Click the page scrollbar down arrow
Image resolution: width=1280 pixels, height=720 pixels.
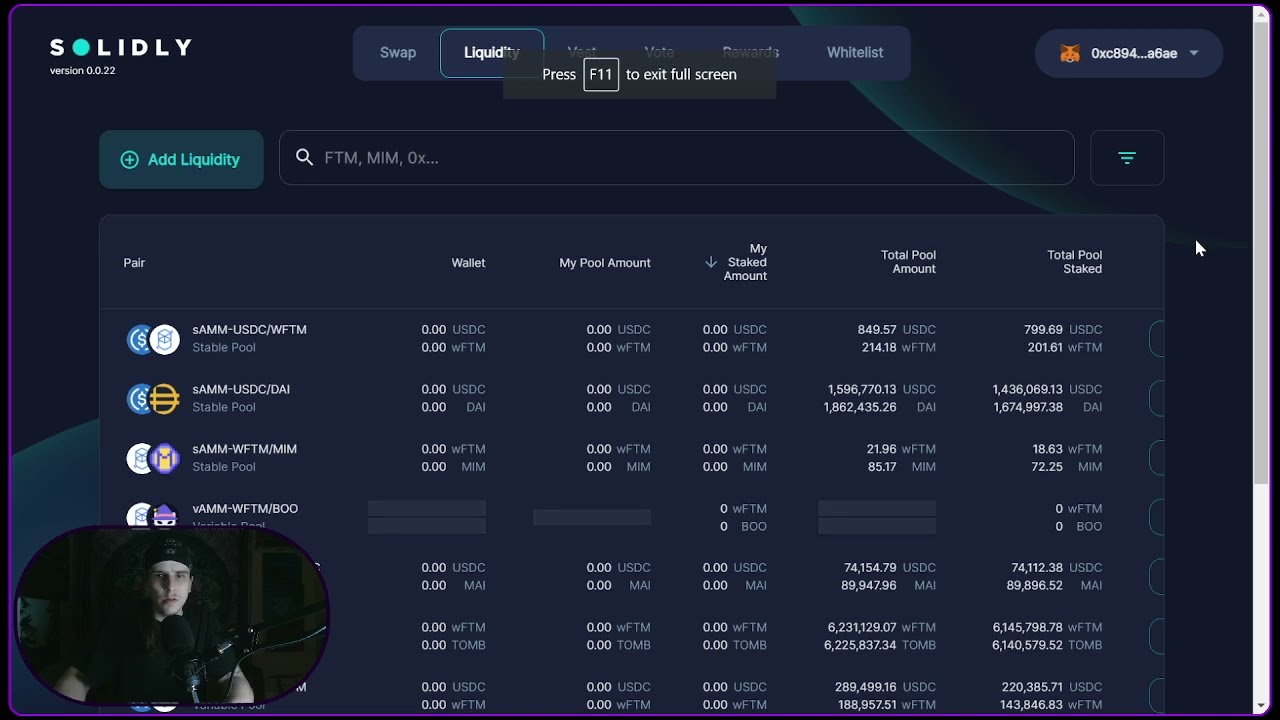point(1262,707)
